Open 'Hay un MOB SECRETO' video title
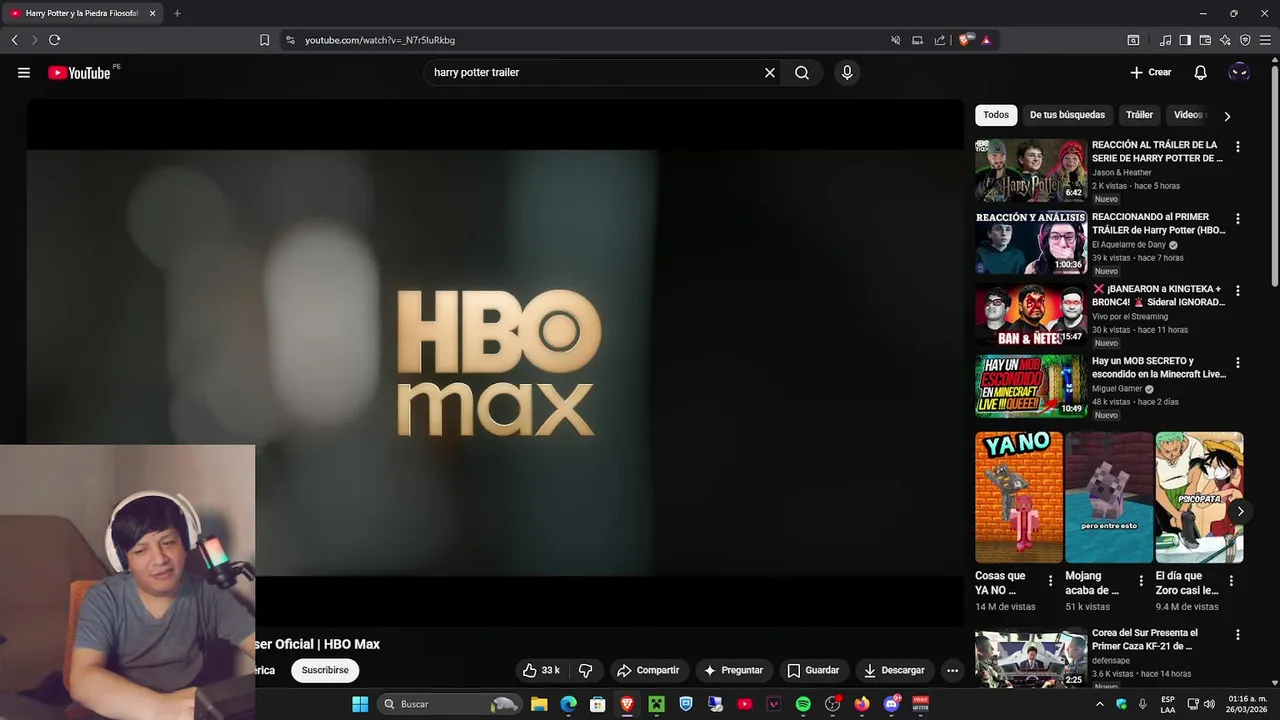 click(1158, 367)
